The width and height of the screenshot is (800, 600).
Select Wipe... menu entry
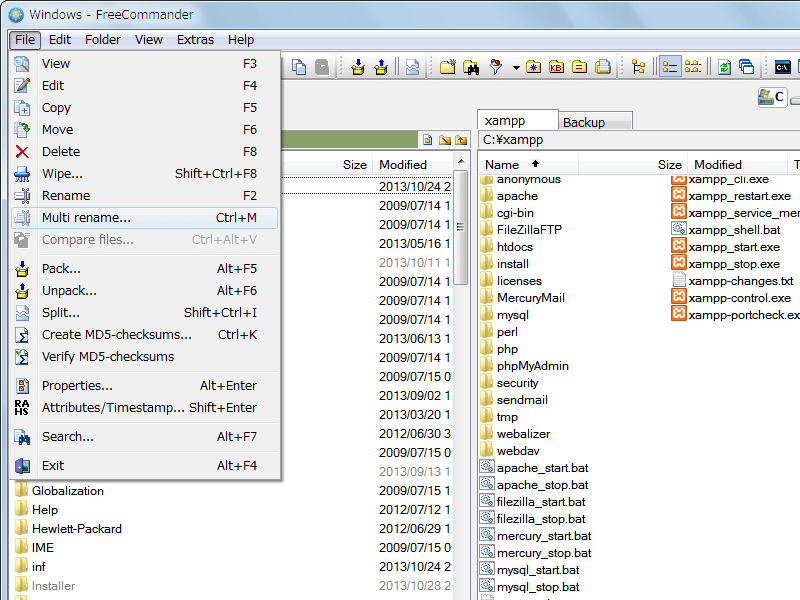[145, 173]
